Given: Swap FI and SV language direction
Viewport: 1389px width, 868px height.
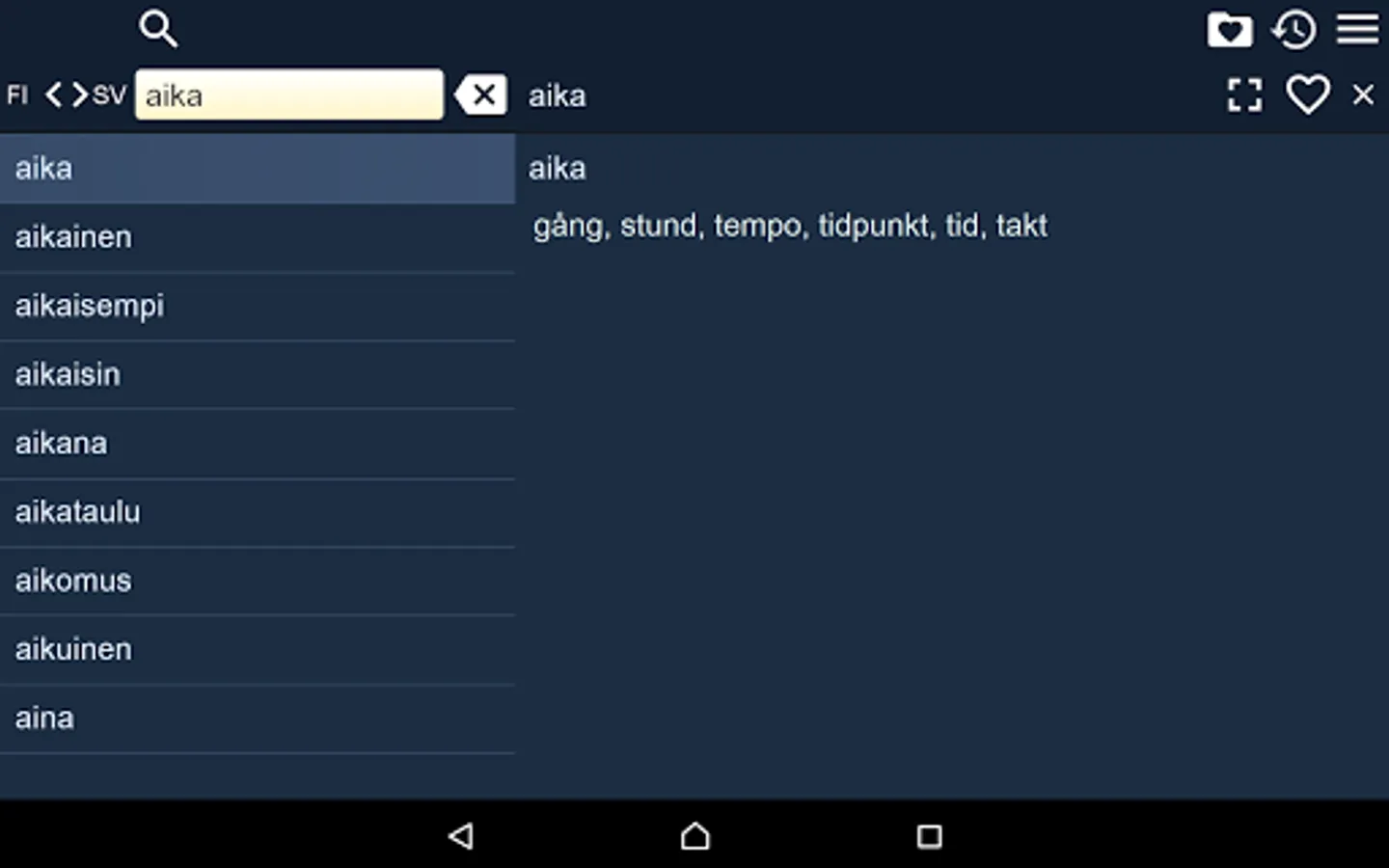Looking at the screenshot, I should click(67, 95).
